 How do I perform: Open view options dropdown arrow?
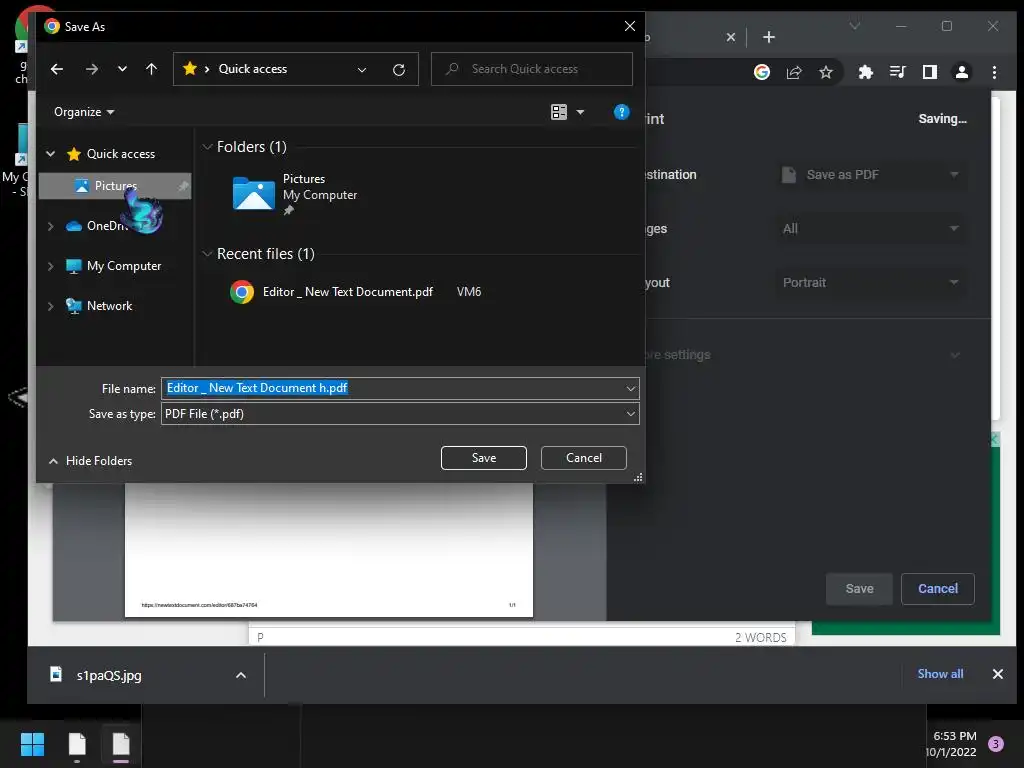pos(580,112)
